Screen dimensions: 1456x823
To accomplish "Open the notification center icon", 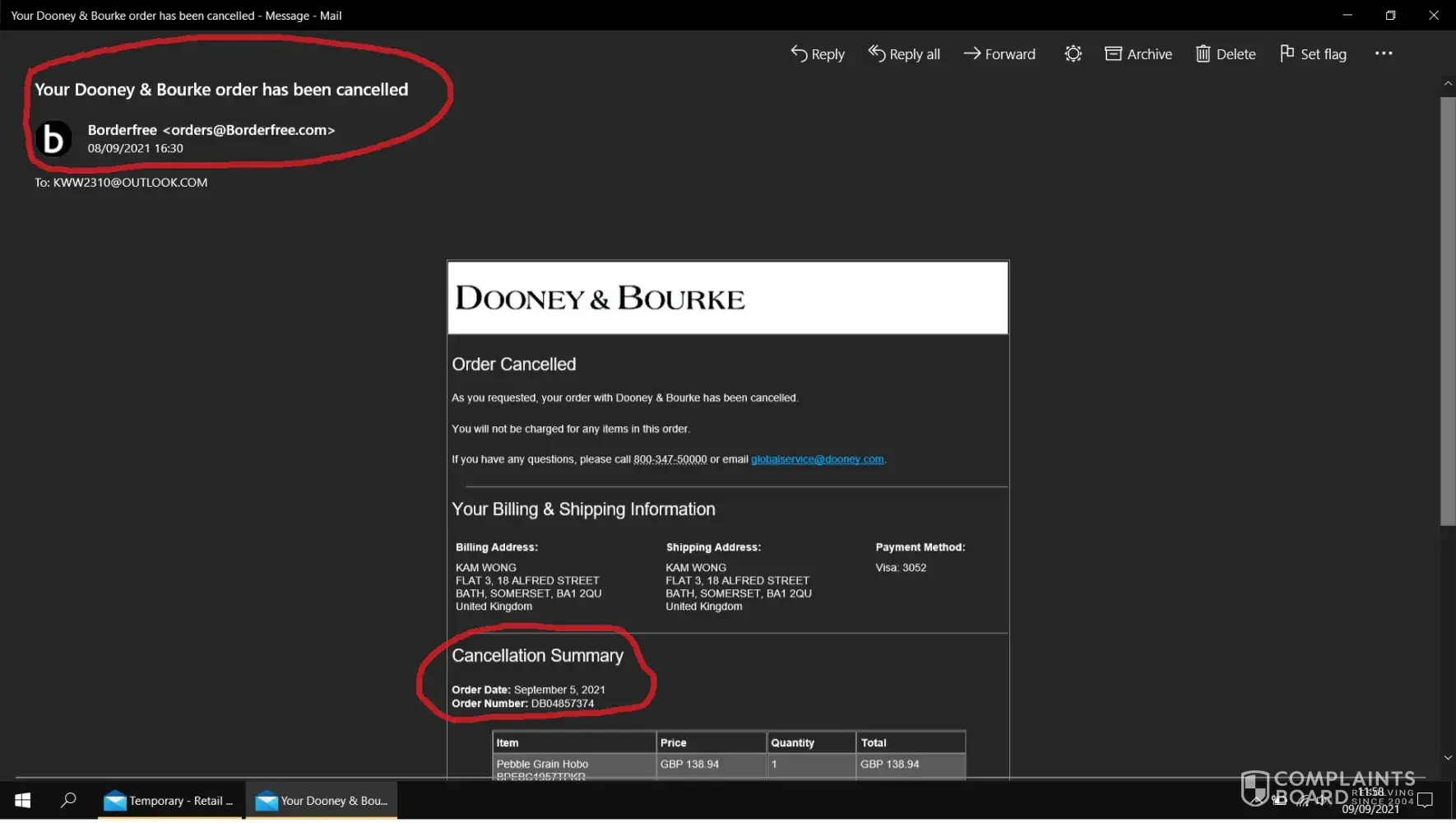I will pyautogui.click(x=1426, y=801).
